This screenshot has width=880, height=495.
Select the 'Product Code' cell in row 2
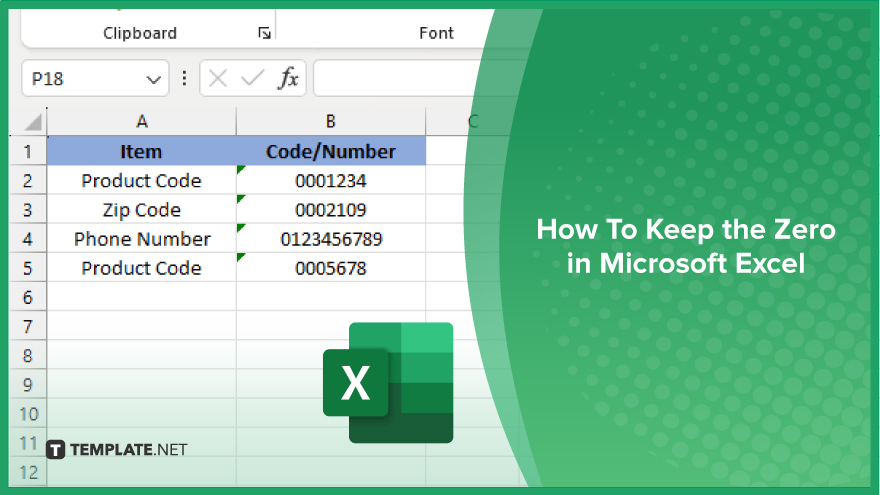[141, 181]
